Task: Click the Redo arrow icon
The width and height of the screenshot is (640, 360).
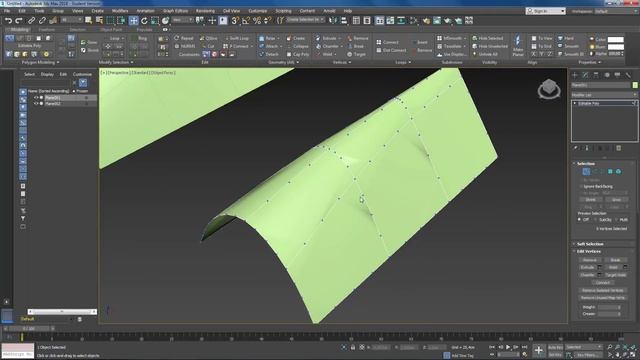Action: coord(18,20)
